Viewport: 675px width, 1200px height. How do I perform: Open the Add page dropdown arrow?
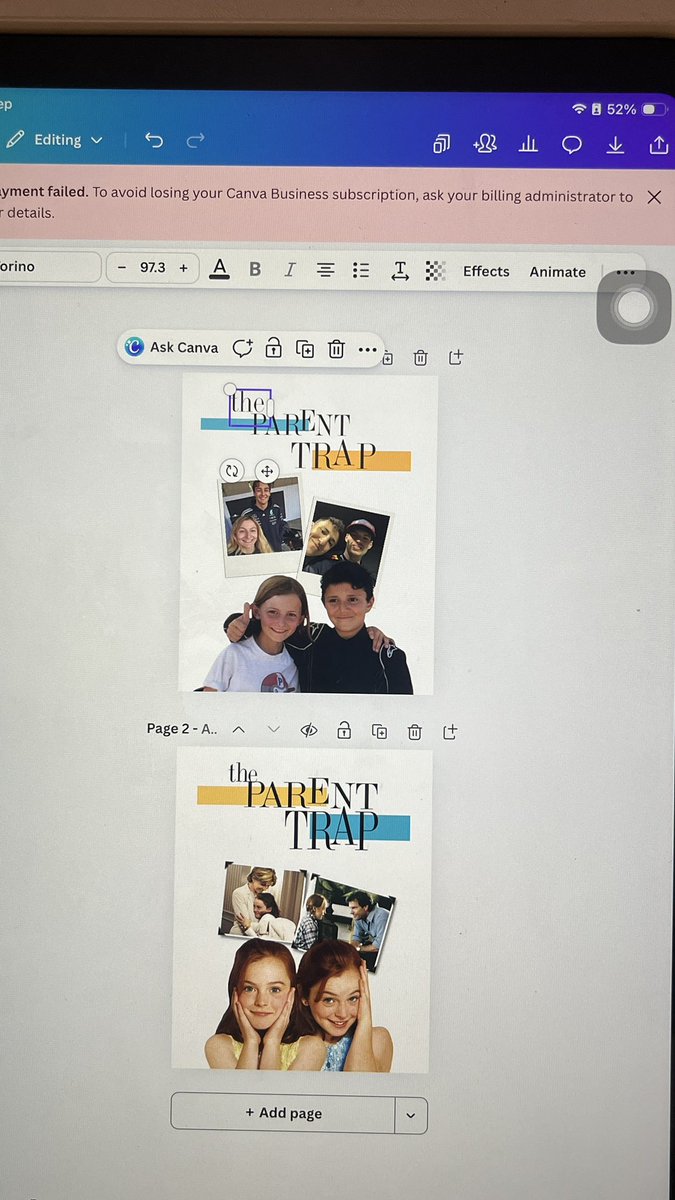[411, 1116]
